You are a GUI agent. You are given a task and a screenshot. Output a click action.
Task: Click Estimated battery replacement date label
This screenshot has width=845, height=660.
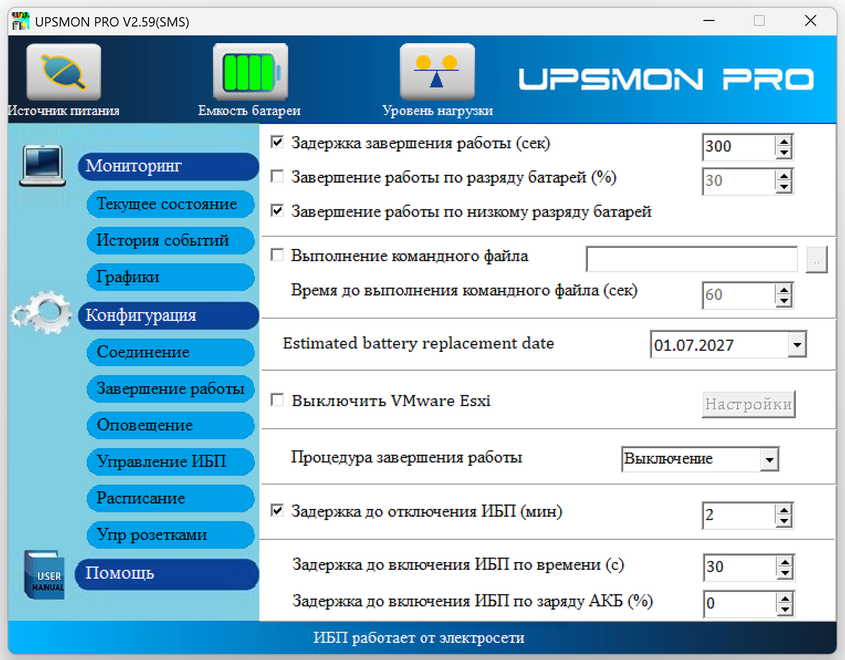point(418,344)
